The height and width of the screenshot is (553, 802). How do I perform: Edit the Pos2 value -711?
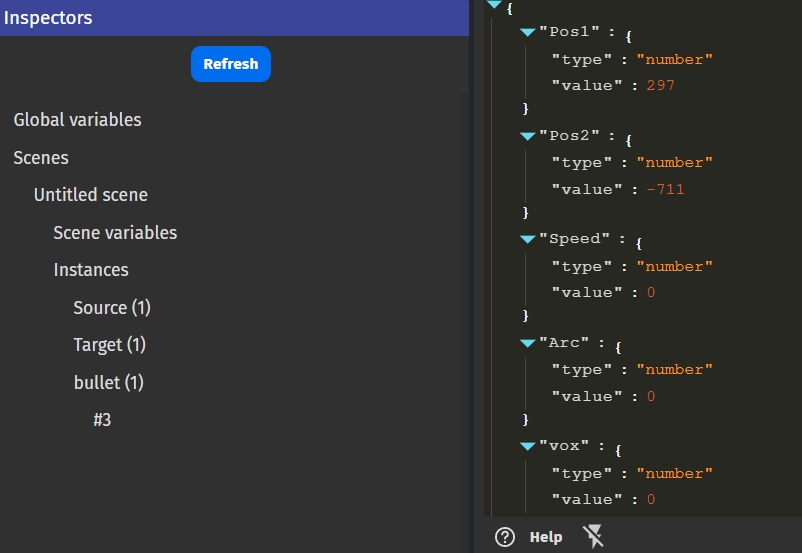click(x=665, y=189)
